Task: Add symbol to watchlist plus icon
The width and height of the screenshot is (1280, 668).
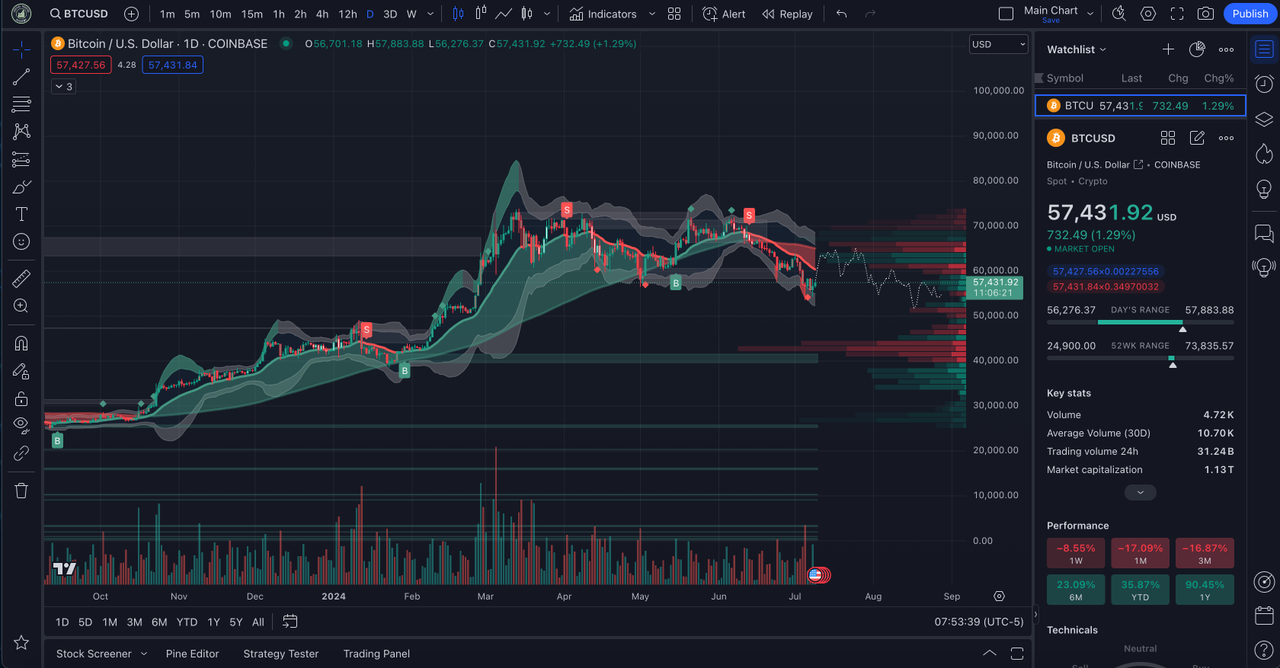Action: [1168, 49]
